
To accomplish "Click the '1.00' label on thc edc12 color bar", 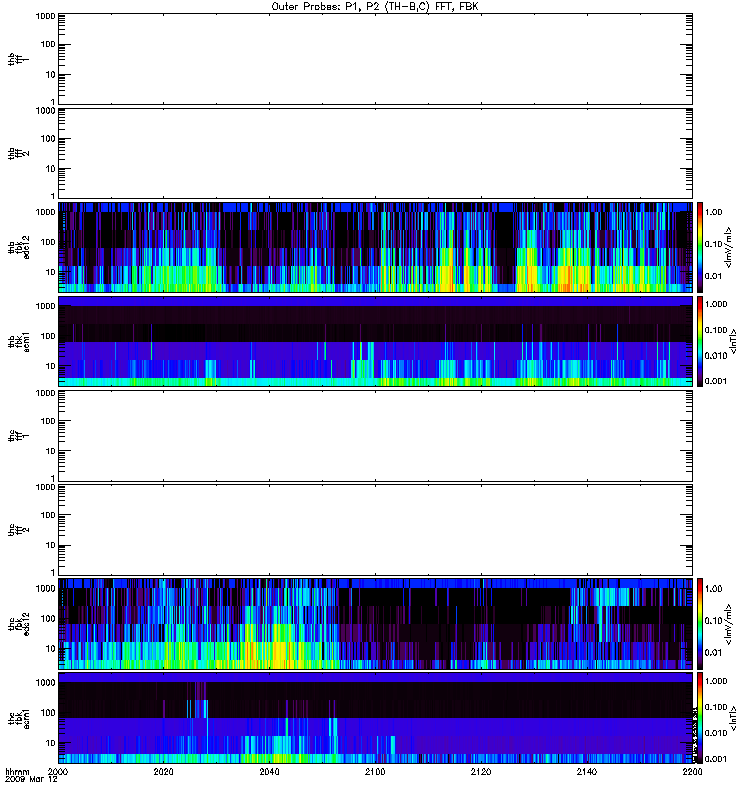I will point(713,589).
